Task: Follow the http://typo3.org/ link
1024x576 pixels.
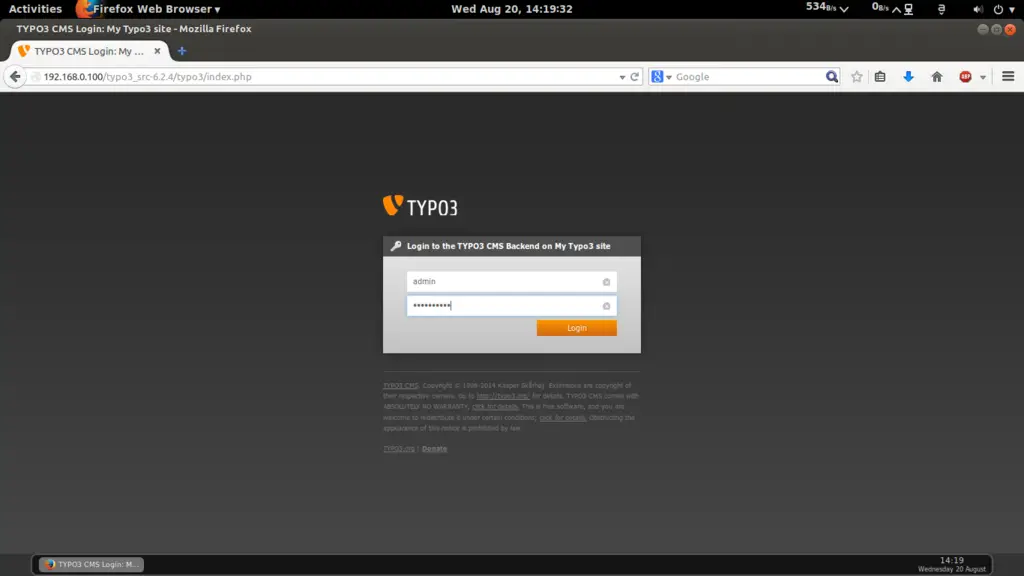Action: tap(502, 396)
